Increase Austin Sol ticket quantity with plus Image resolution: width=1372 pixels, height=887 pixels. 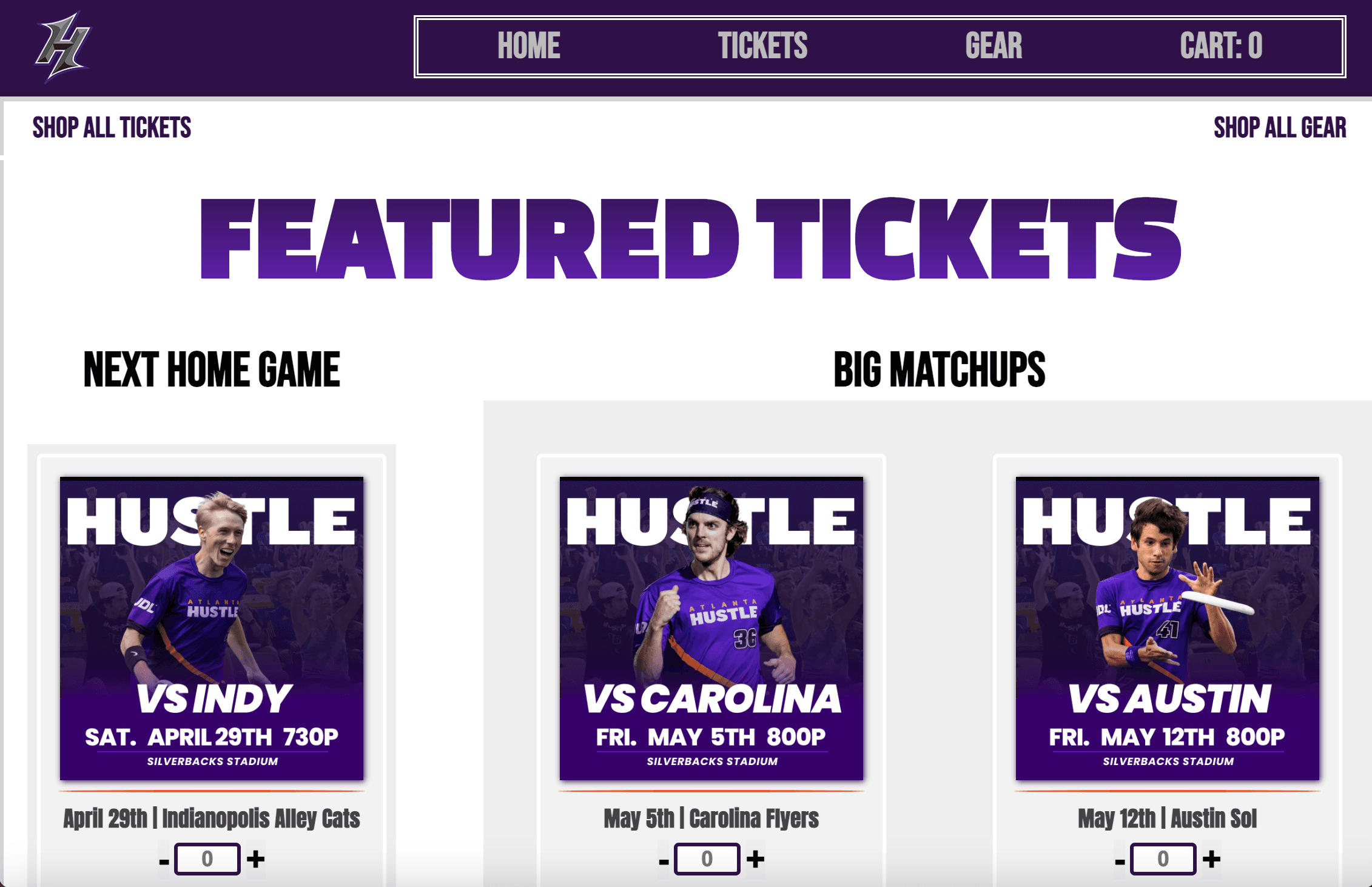point(1212,859)
